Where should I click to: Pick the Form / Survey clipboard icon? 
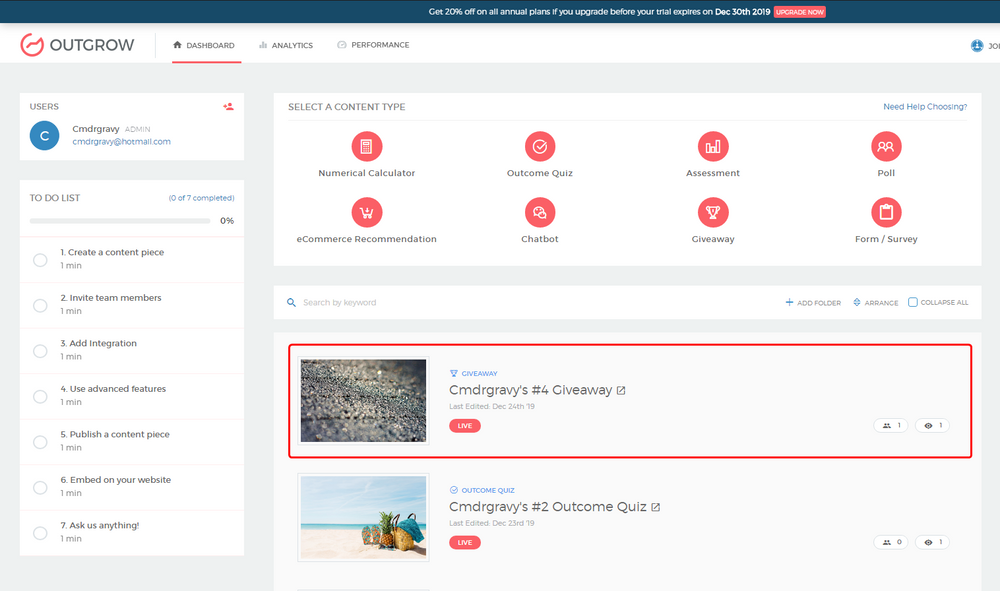pos(886,212)
